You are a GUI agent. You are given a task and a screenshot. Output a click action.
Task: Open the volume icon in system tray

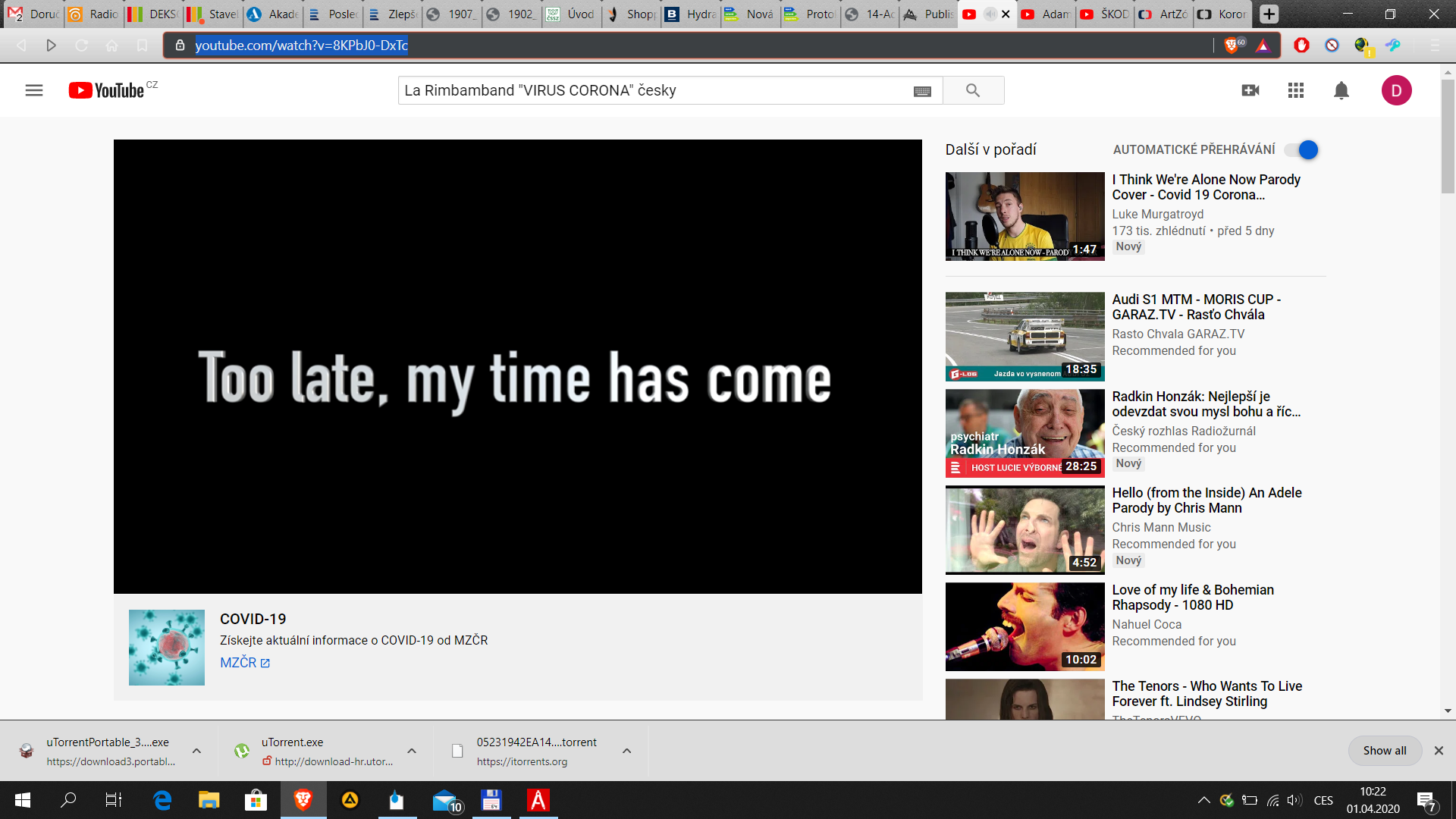click(1294, 800)
